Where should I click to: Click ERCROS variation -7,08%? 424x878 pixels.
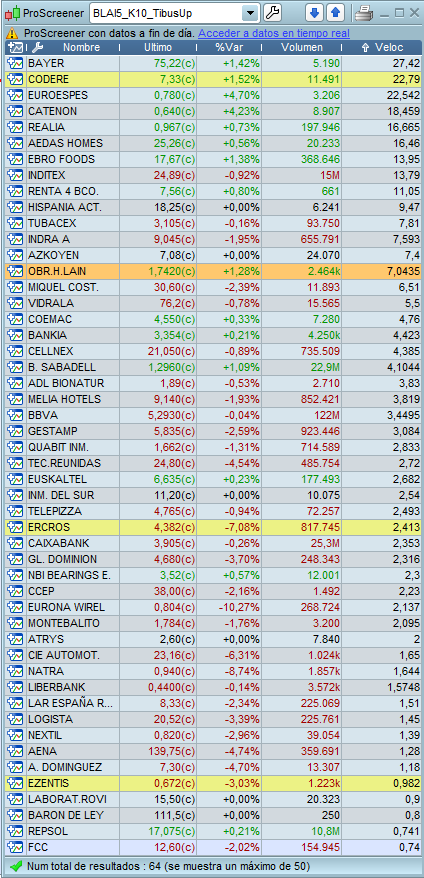(245, 527)
